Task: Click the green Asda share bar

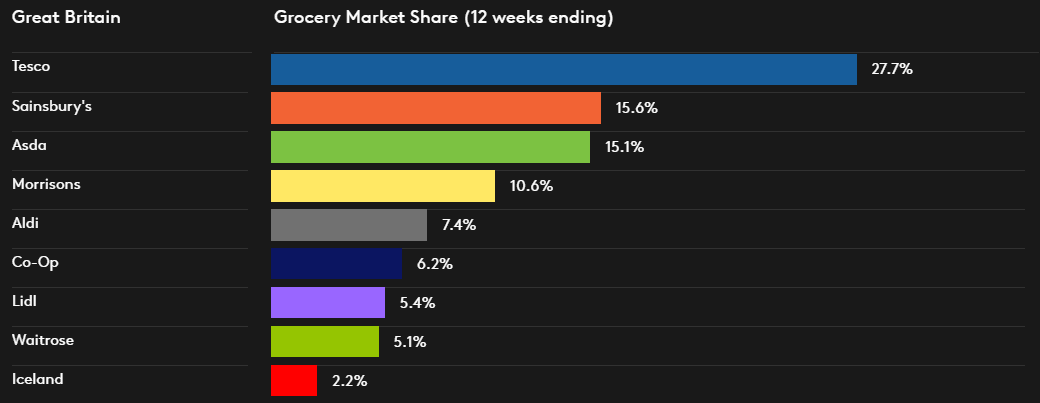Action: tap(430, 147)
